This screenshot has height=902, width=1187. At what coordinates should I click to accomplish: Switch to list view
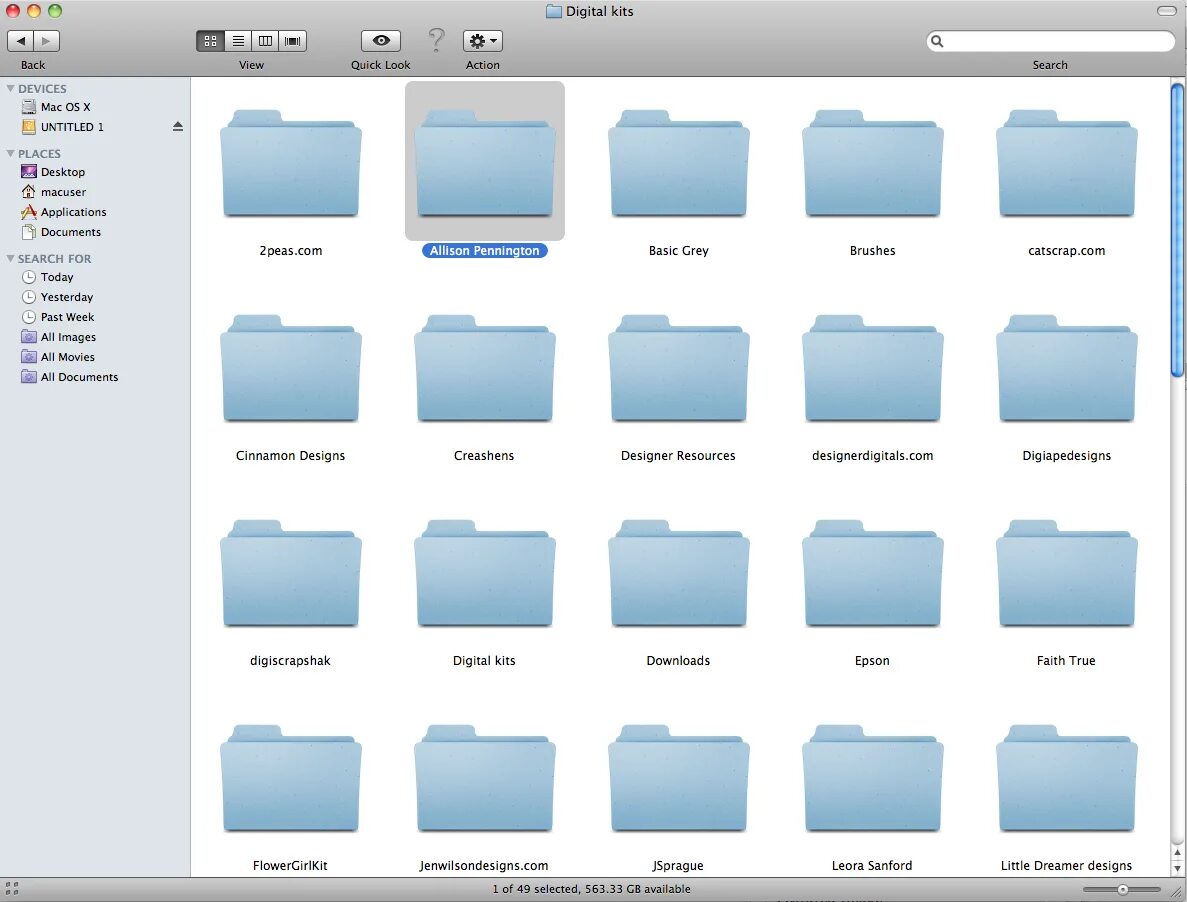point(238,41)
